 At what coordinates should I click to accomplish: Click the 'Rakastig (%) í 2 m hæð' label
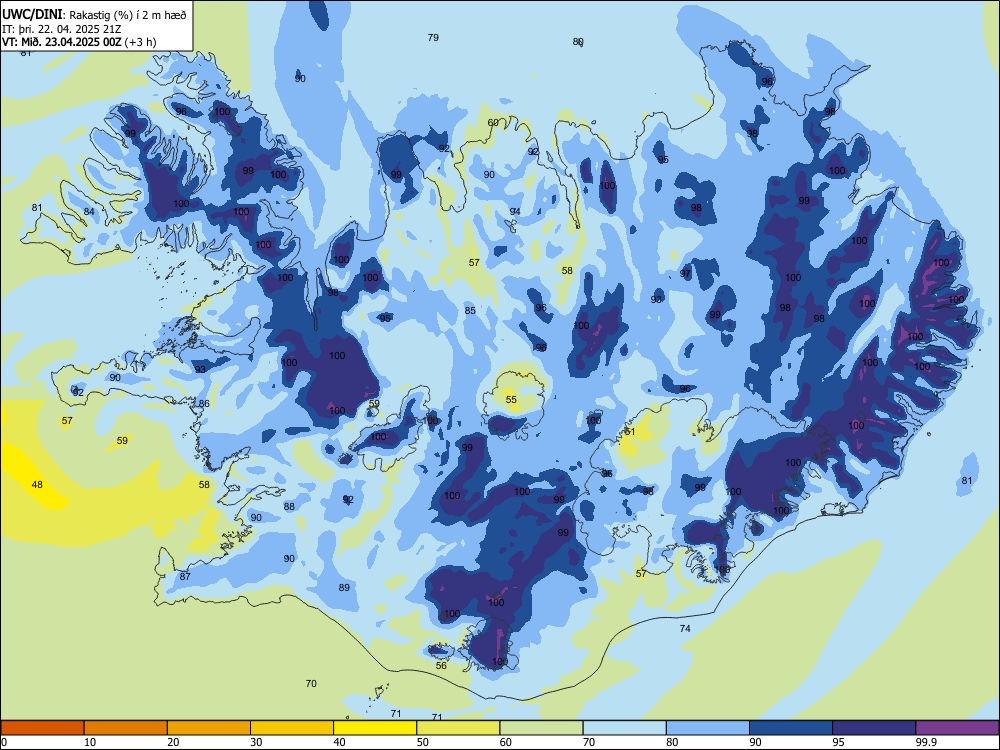click(x=128, y=15)
